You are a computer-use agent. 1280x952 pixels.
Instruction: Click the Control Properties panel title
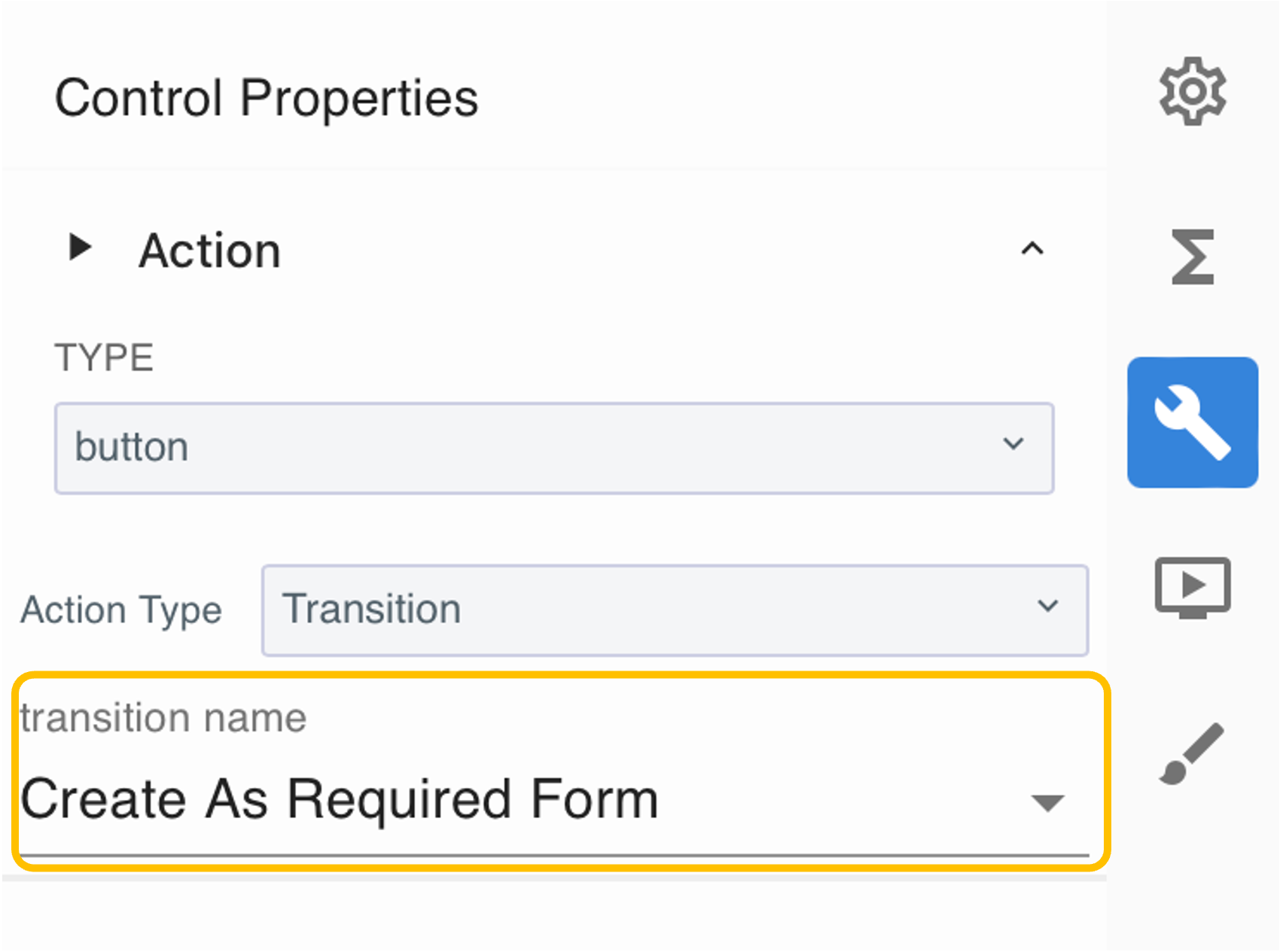267,98
